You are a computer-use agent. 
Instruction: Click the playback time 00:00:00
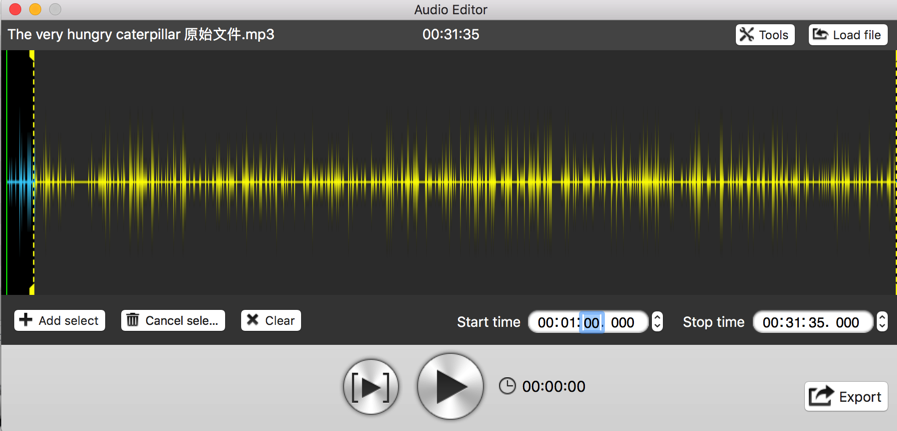pyautogui.click(x=554, y=387)
